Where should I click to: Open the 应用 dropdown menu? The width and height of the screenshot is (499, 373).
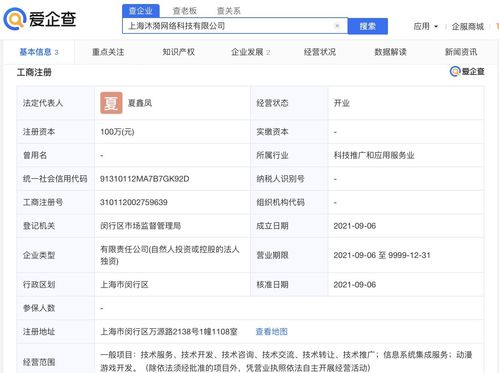click(x=425, y=26)
